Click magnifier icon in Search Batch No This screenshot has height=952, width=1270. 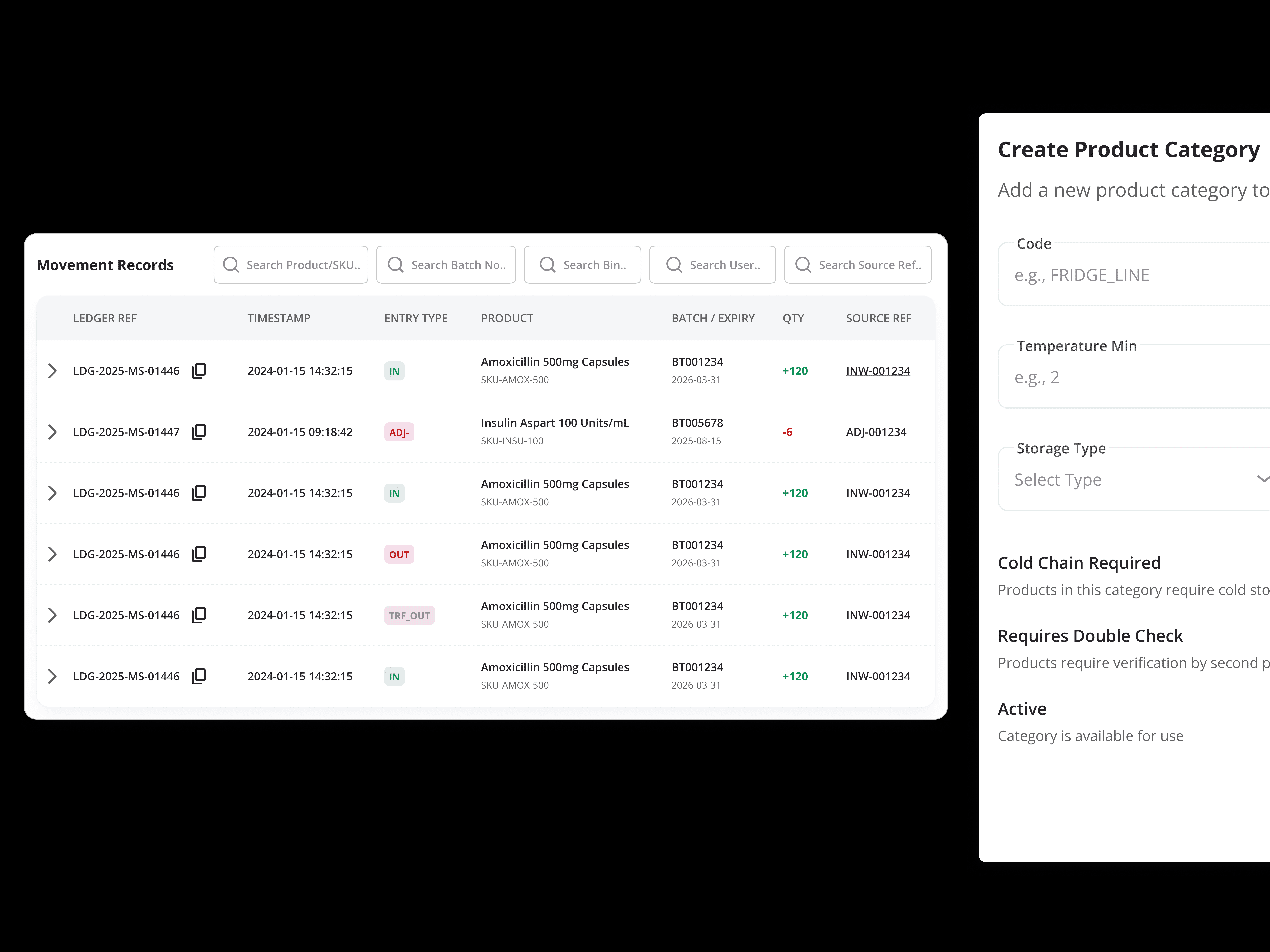tap(395, 265)
